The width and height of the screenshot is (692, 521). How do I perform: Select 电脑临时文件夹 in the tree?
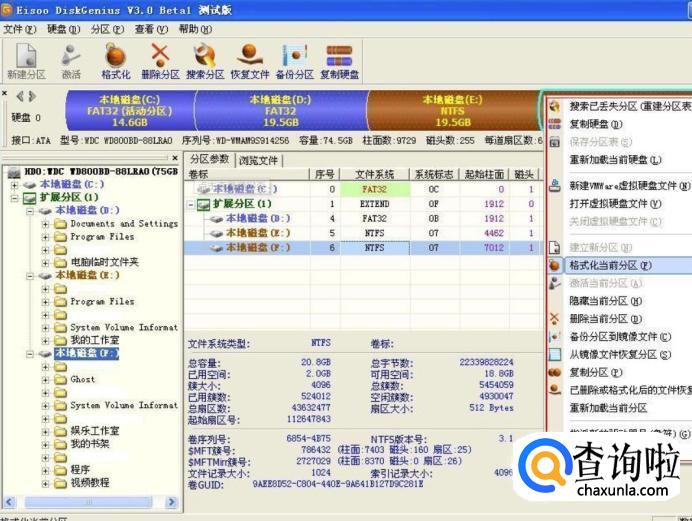point(105,262)
